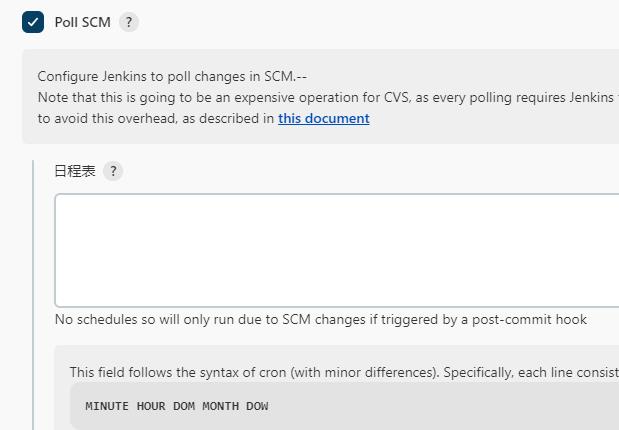Click the MINUTE word in cron example
Screen dimensions: 619x430
107,406
